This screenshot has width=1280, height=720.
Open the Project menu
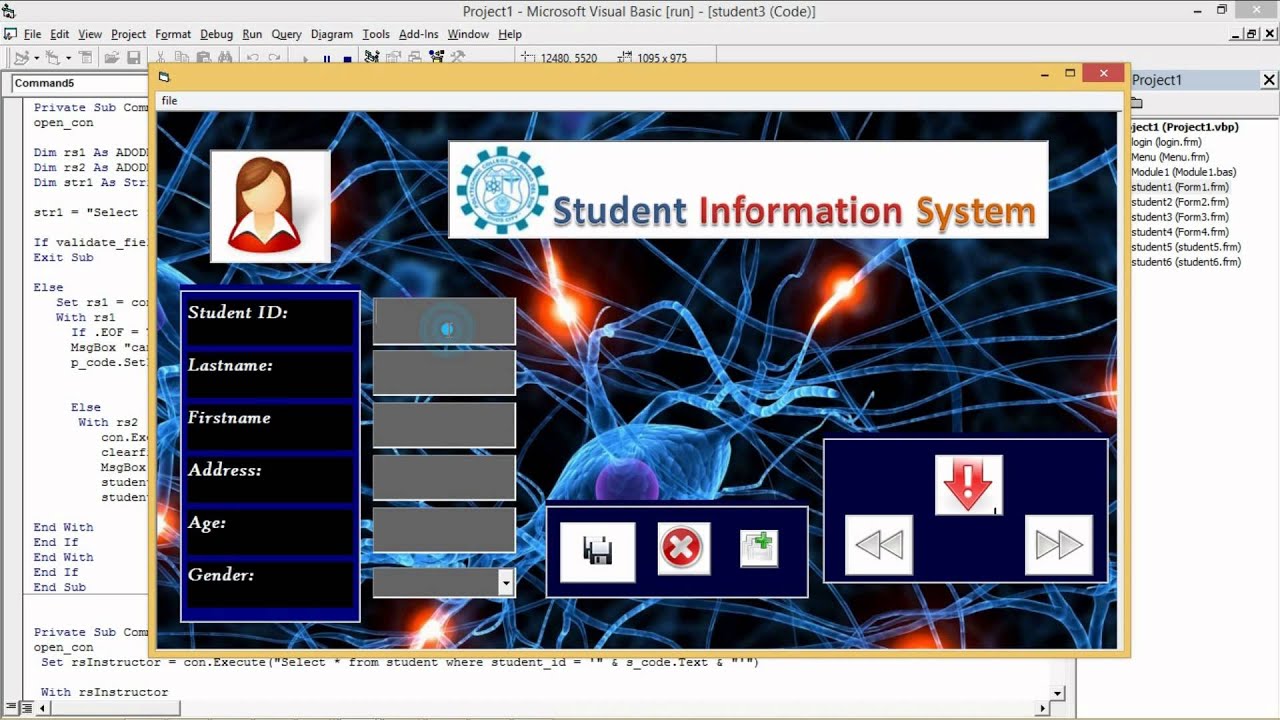click(x=128, y=34)
